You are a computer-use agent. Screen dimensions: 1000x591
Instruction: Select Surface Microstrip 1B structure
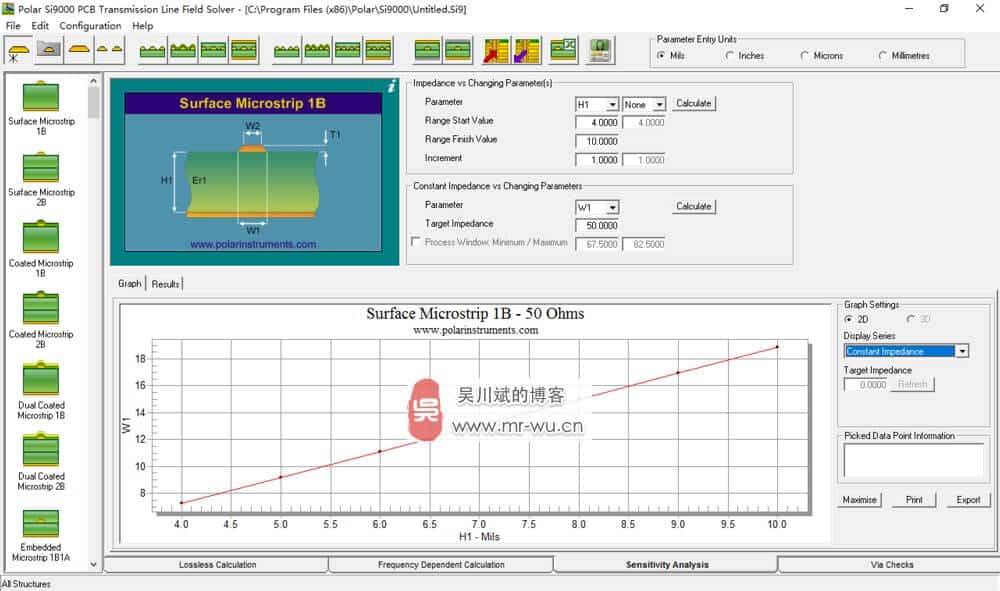(x=41, y=108)
